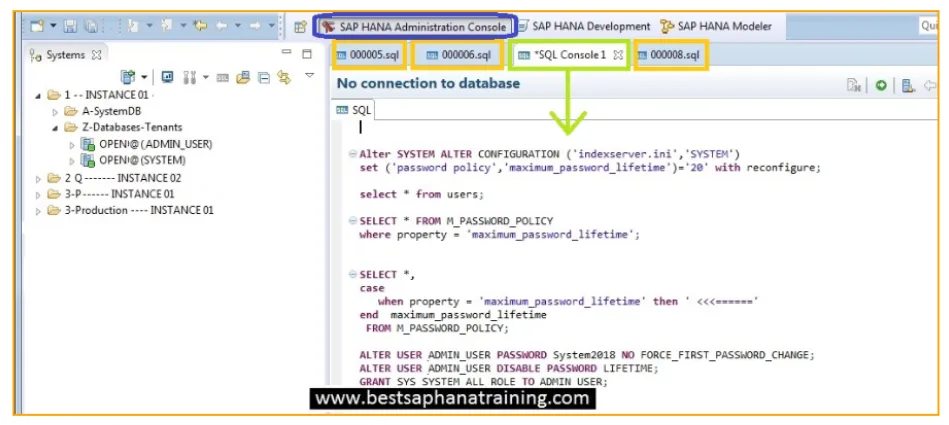Expand the (ADMIN_USER) system node
Viewport: 949px width, 425px height.
pos(72,144)
